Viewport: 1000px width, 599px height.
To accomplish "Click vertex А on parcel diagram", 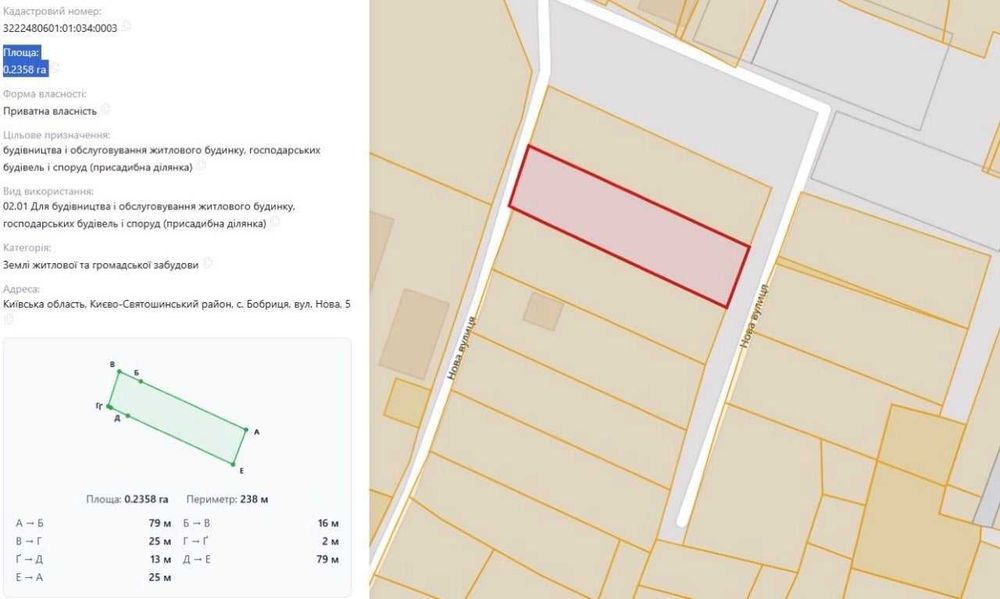I will pyautogui.click(x=246, y=430).
